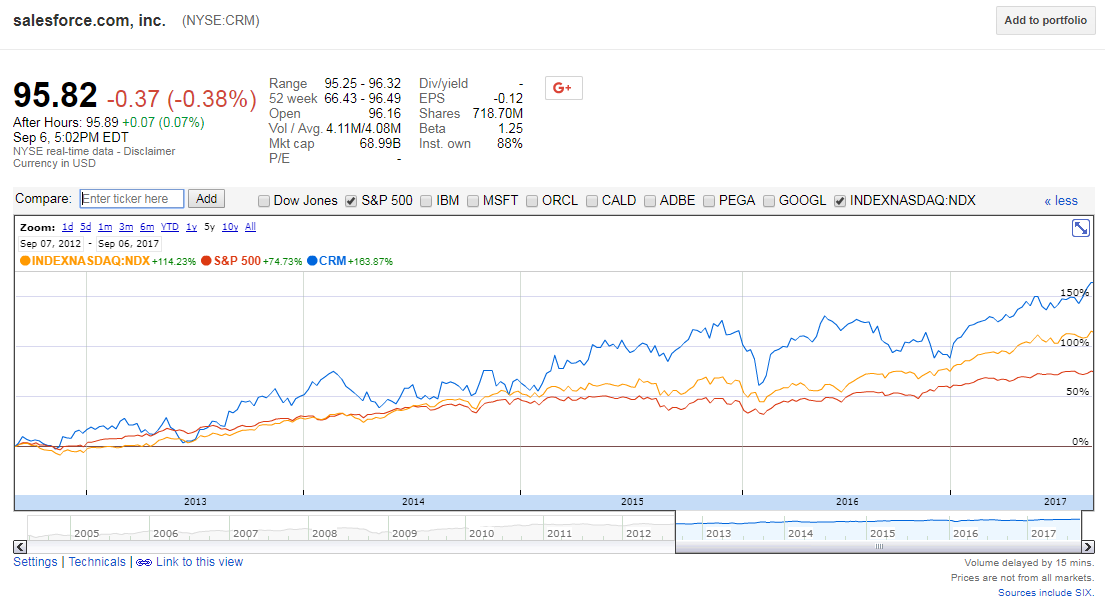Set chart zoom to 1d

click(68, 227)
